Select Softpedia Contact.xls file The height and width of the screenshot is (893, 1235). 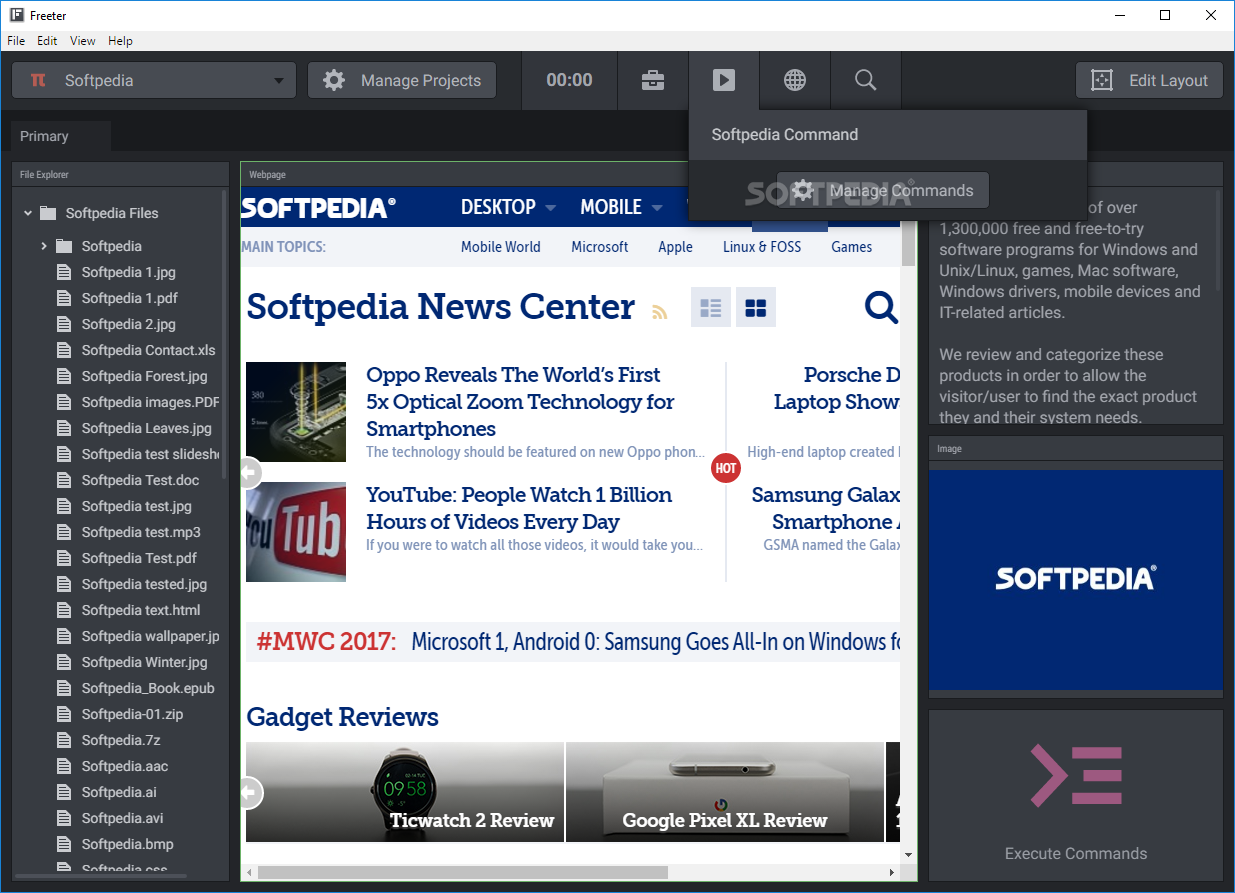149,350
